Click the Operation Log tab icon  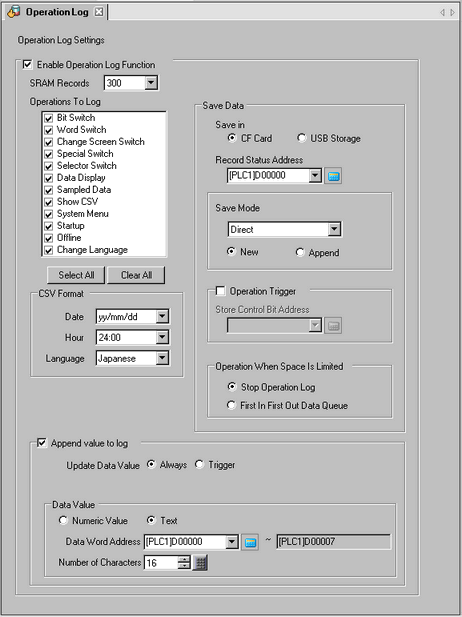[13, 12]
